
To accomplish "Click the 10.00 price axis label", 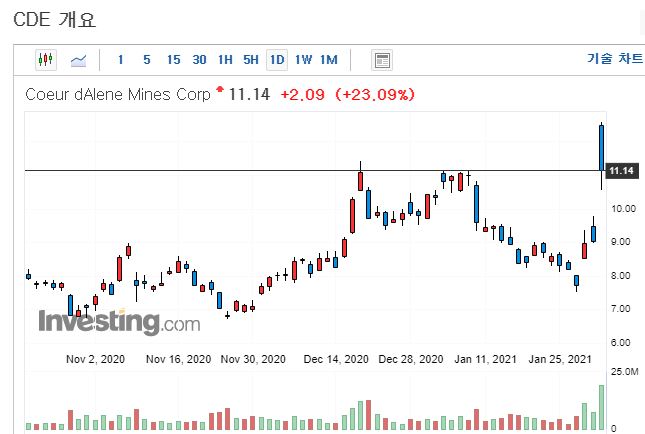I will [x=624, y=209].
